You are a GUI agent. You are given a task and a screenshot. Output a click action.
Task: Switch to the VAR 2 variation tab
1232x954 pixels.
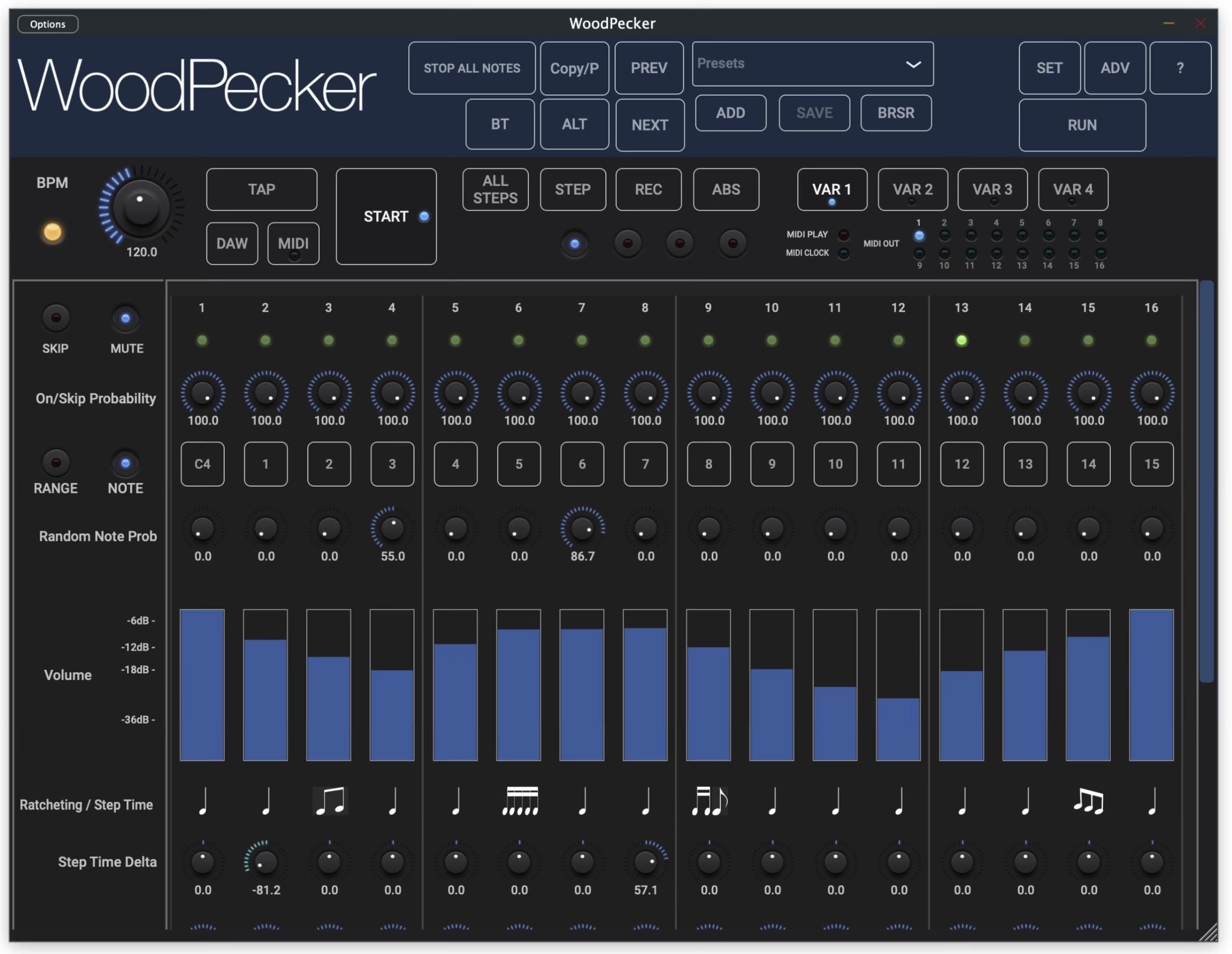point(912,189)
